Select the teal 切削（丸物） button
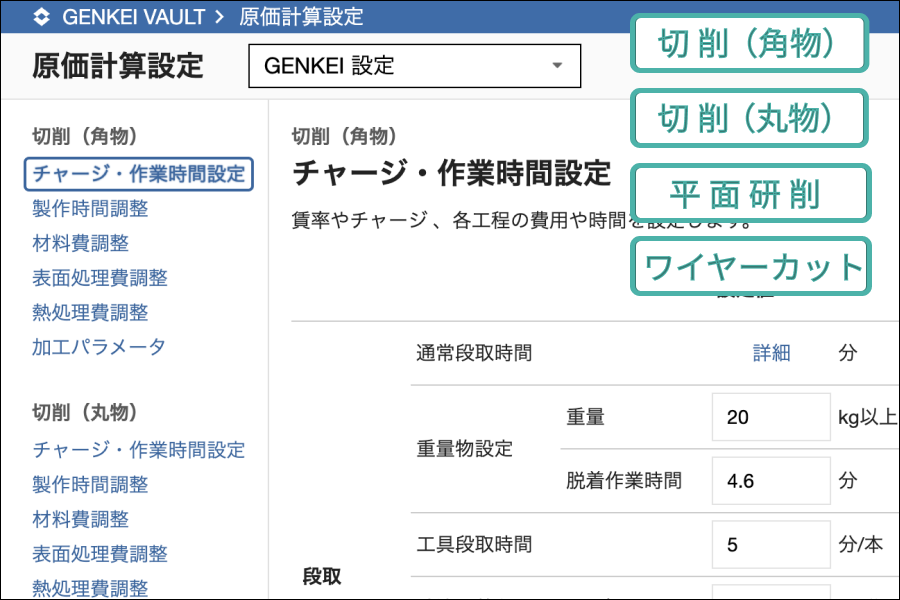900x600 pixels. pyautogui.click(x=749, y=118)
